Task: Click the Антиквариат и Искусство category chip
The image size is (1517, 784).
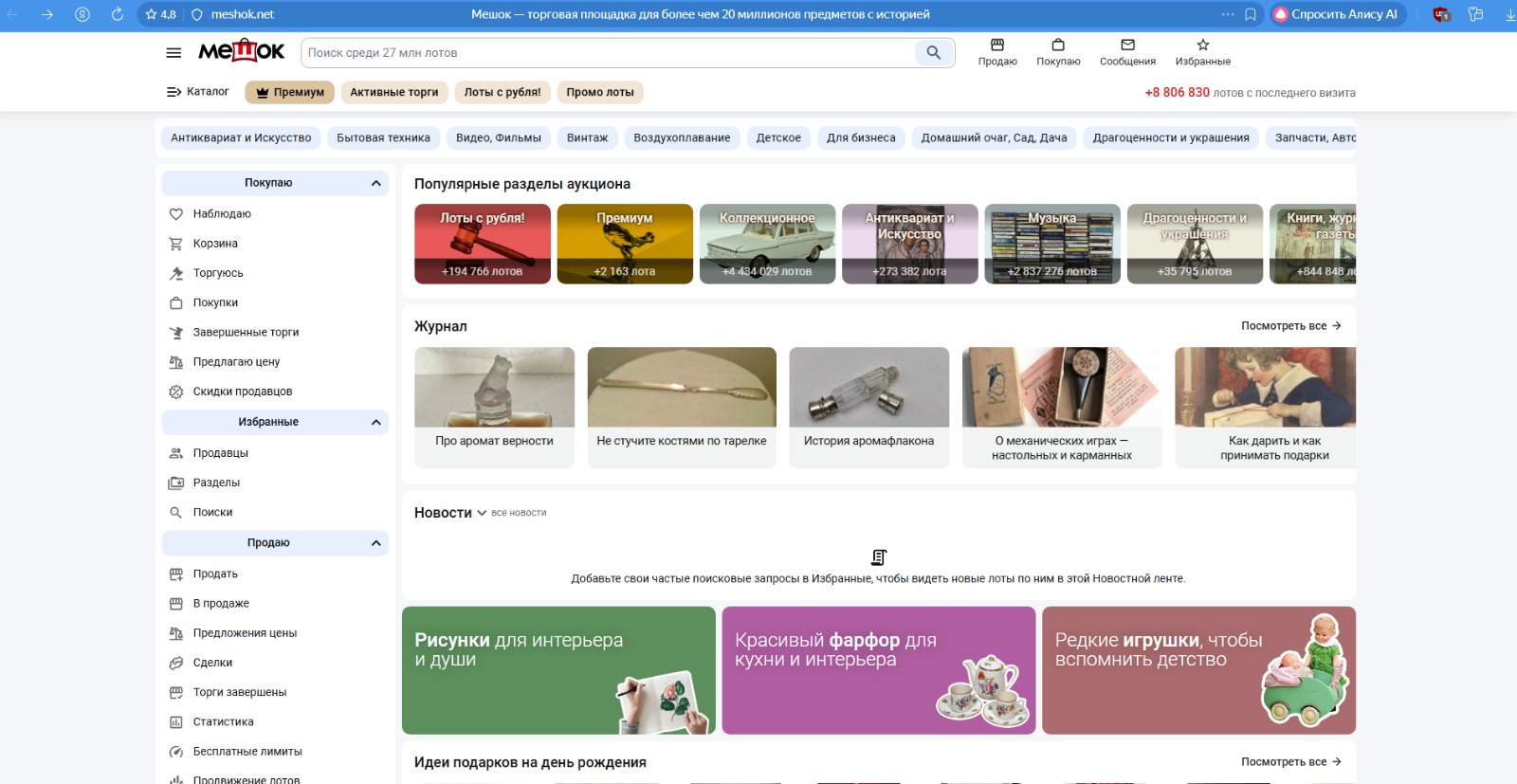Action: click(241, 138)
